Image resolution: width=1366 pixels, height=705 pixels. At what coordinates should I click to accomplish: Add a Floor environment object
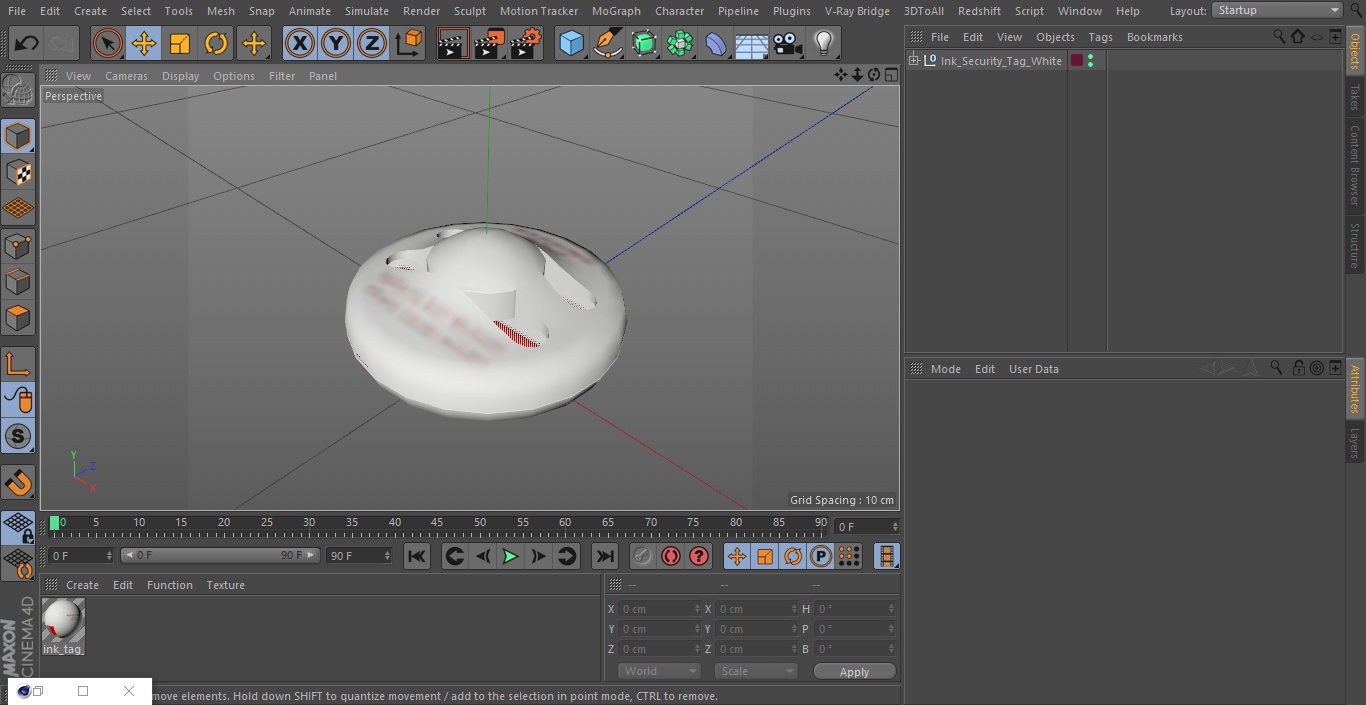752,44
